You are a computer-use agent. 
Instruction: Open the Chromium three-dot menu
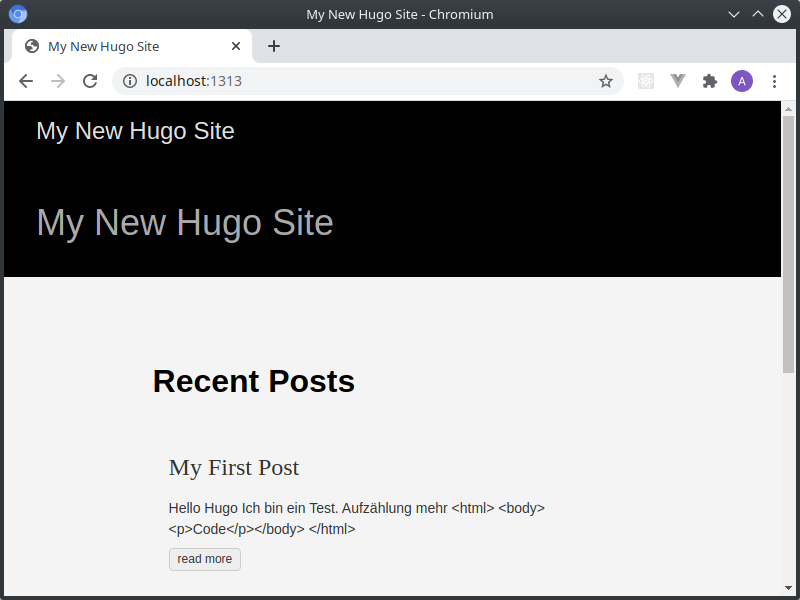(774, 81)
